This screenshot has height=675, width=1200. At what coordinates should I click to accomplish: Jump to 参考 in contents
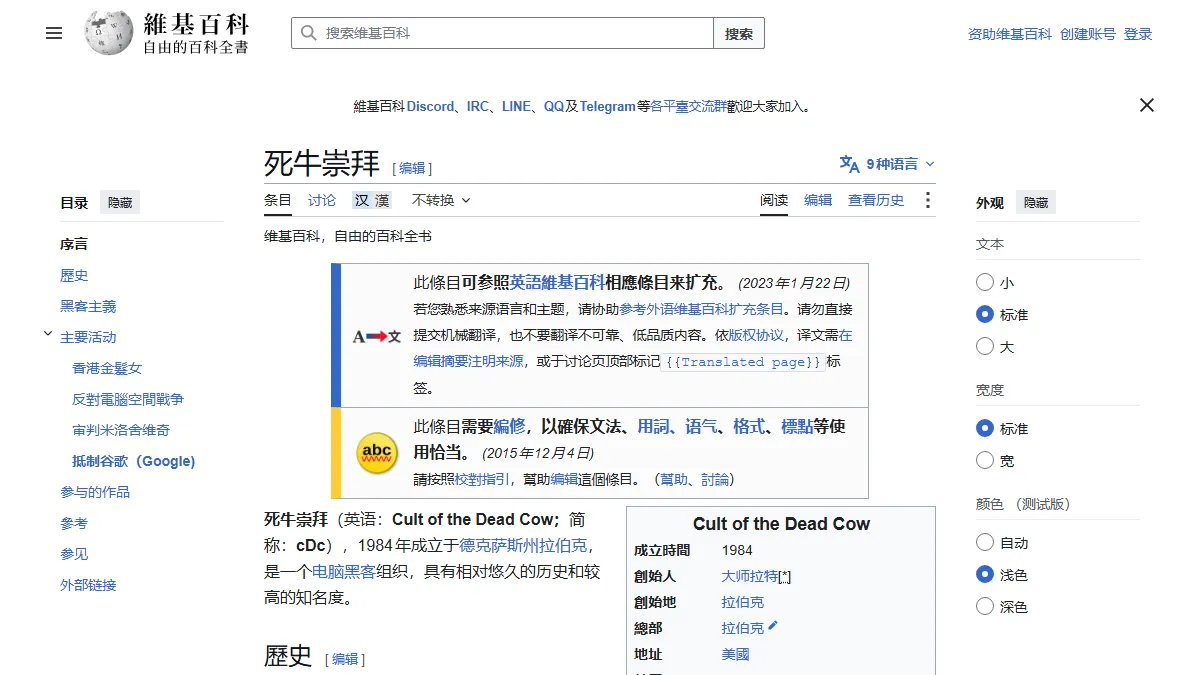74,523
